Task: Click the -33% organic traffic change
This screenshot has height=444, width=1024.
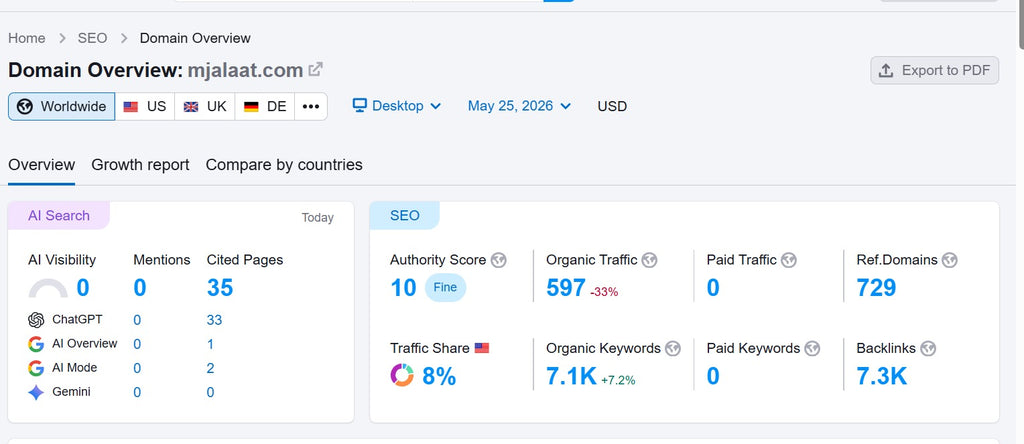Action: [x=604, y=293]
